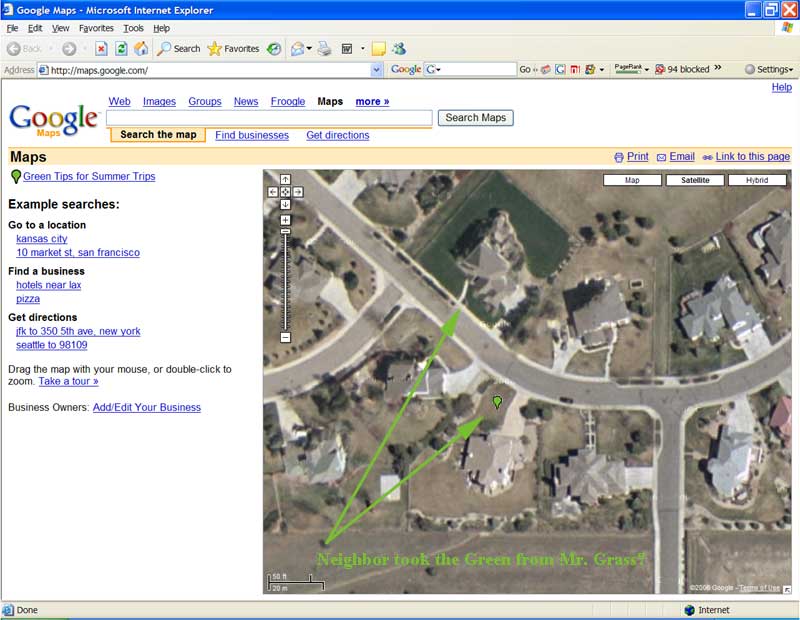Zoom in with the plus button
This screenshot has width=800, height=620.
coord(286,220)
